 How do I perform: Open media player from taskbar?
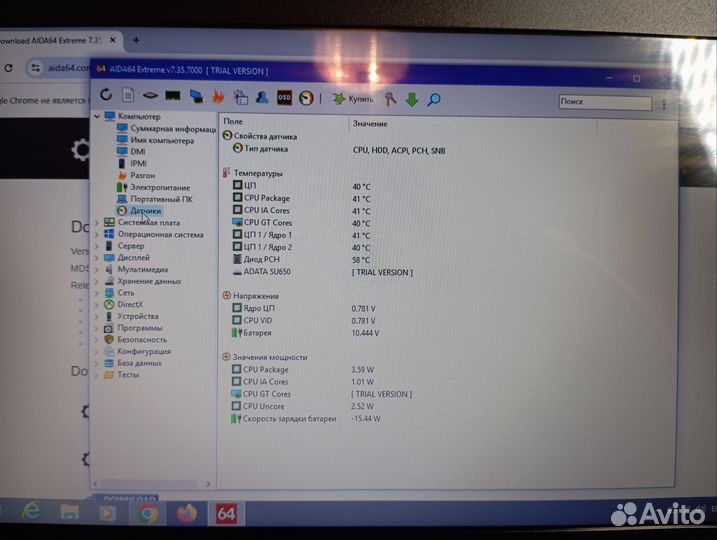(x=107, y=513)
